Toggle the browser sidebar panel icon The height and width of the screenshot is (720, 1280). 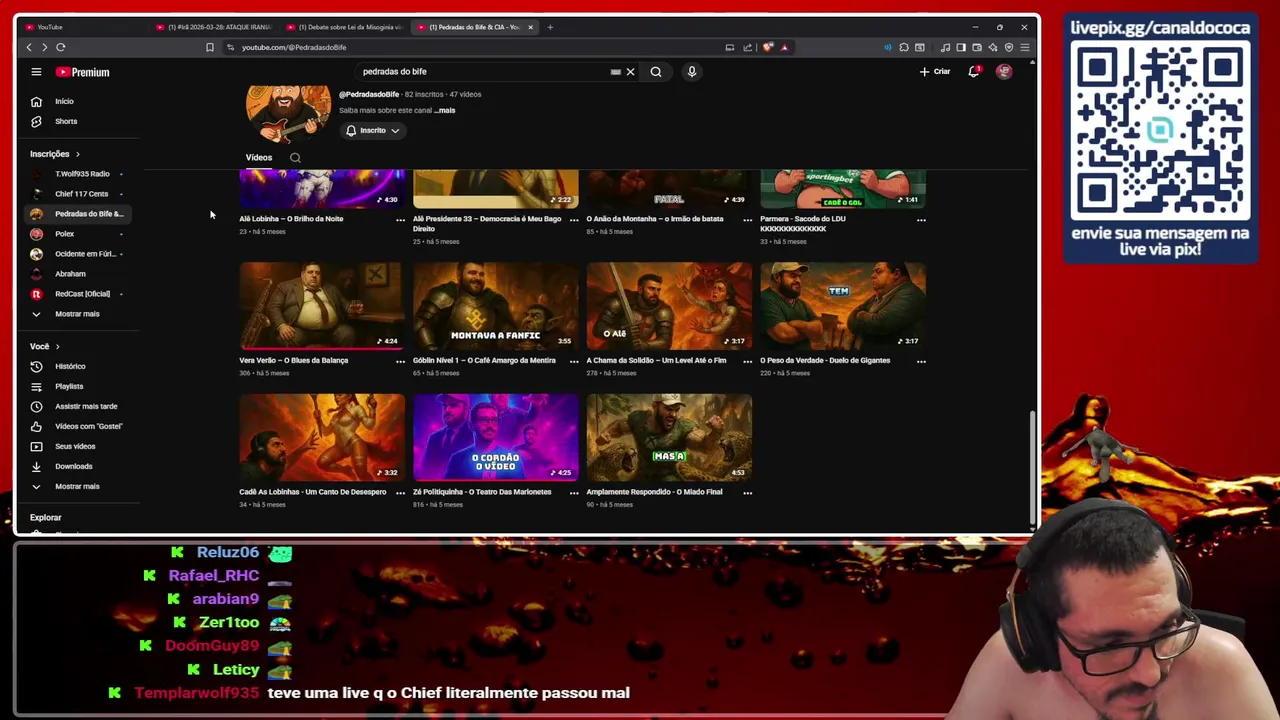point(961,47)
